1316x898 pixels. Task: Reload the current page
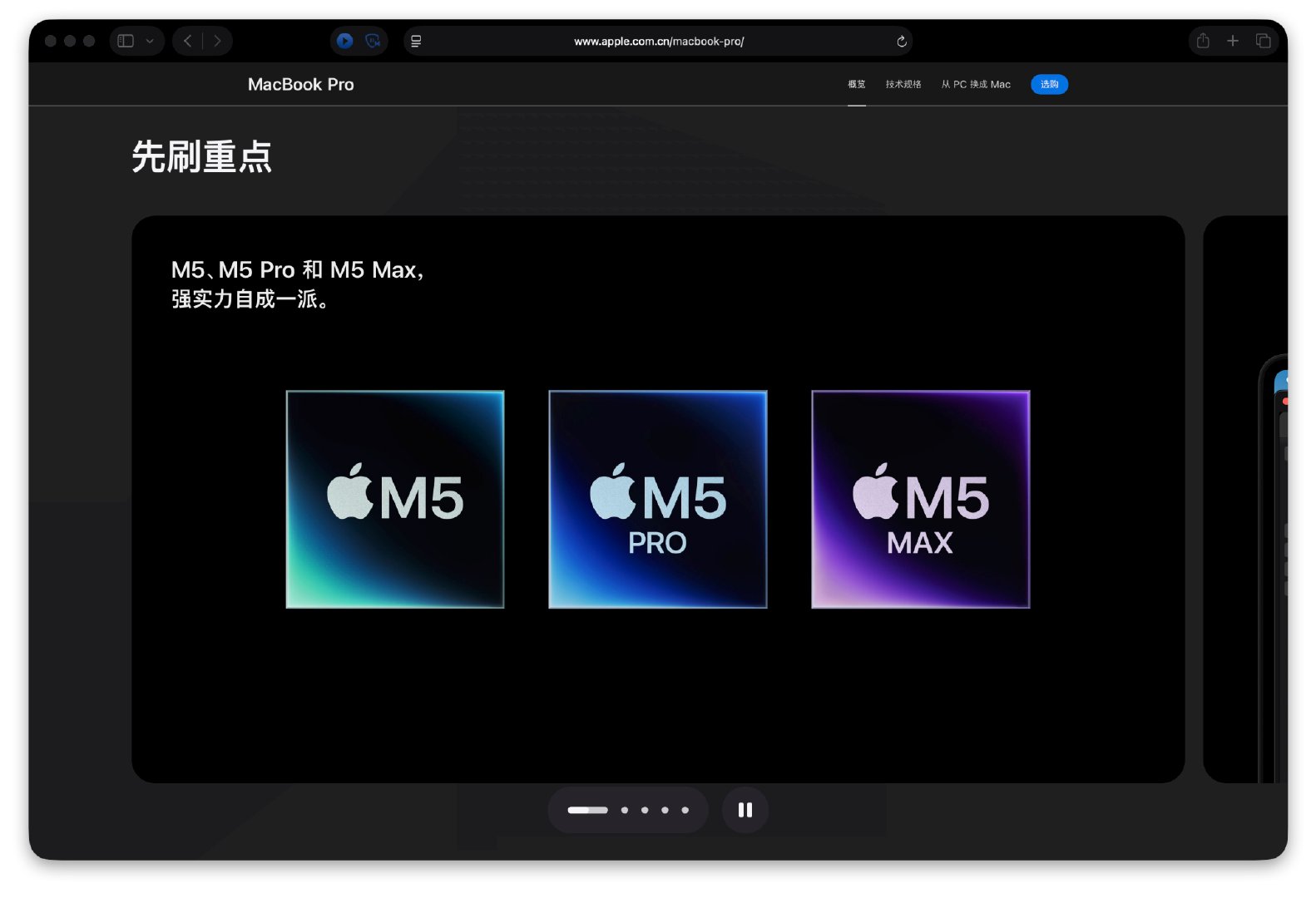[x=901, y=41]
